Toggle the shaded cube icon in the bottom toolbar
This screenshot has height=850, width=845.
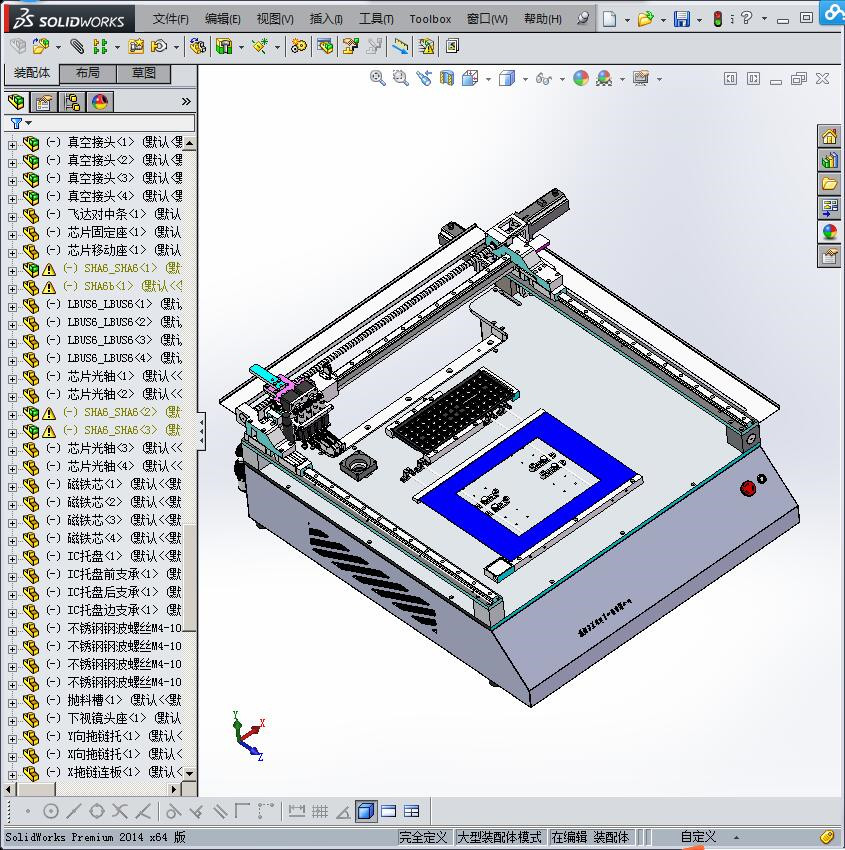coord(366,811)
